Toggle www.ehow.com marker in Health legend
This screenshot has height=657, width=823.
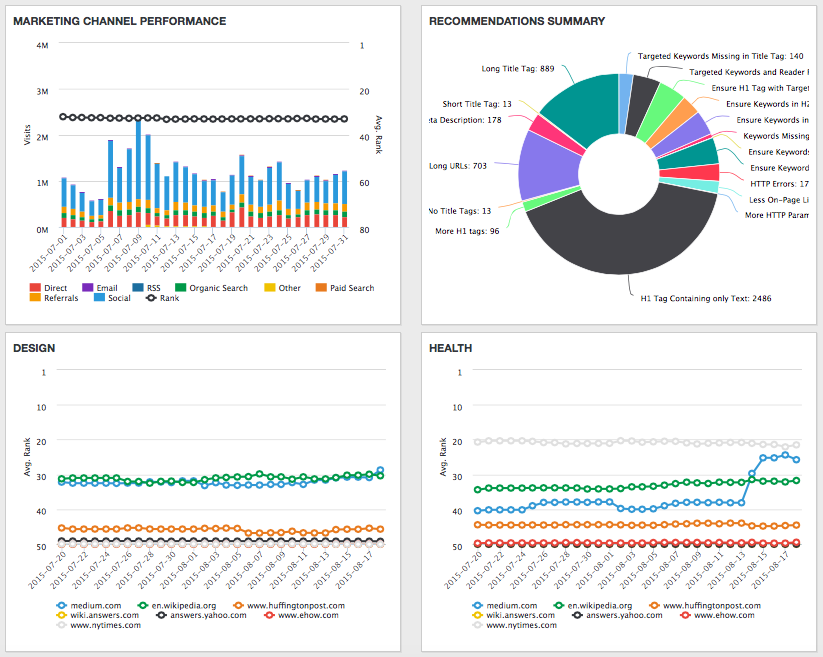point(685,615)
